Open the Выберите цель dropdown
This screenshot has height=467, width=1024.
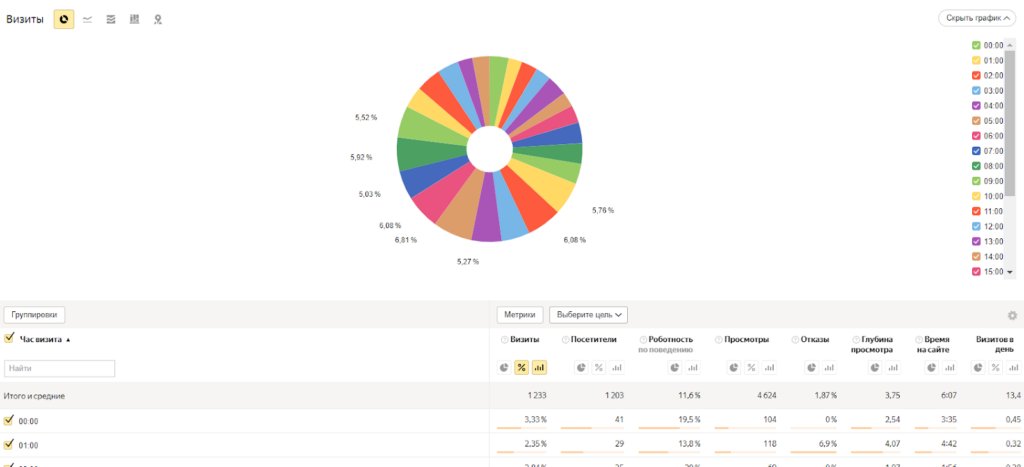[x=588, y=314]
